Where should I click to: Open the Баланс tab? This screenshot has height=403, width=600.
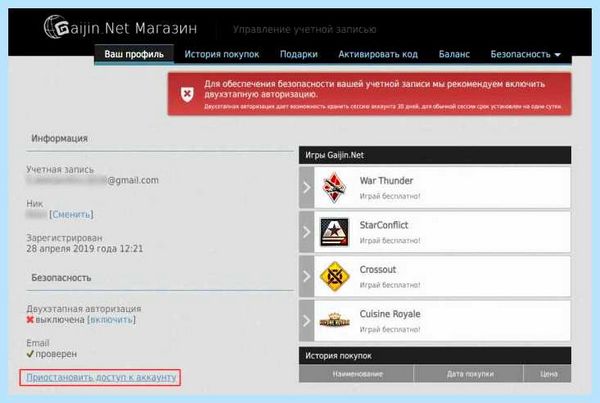tap(454, 54)
